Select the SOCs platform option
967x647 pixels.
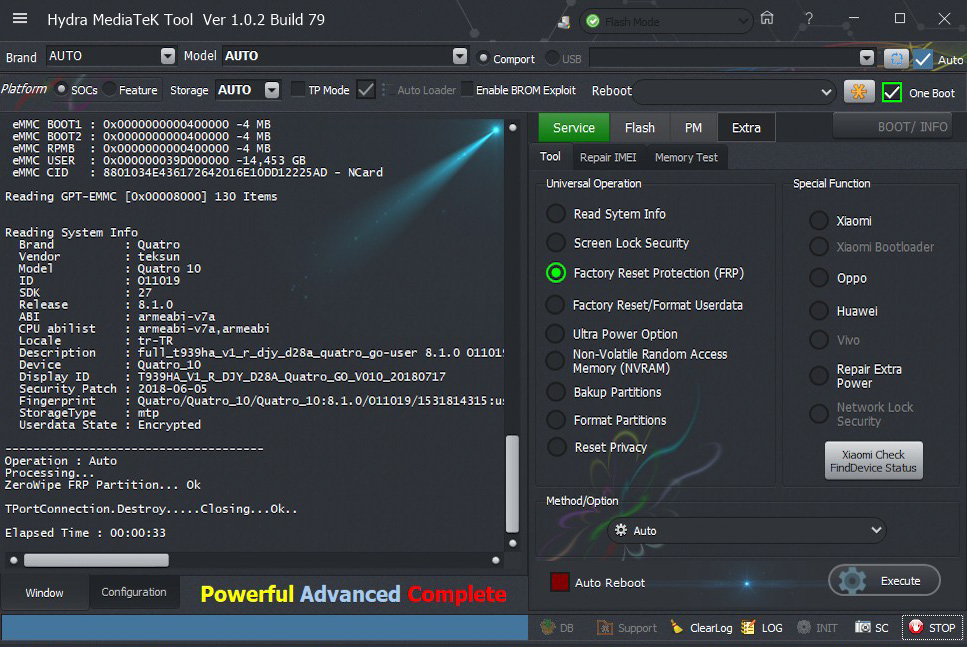click(x=61, y=89)
